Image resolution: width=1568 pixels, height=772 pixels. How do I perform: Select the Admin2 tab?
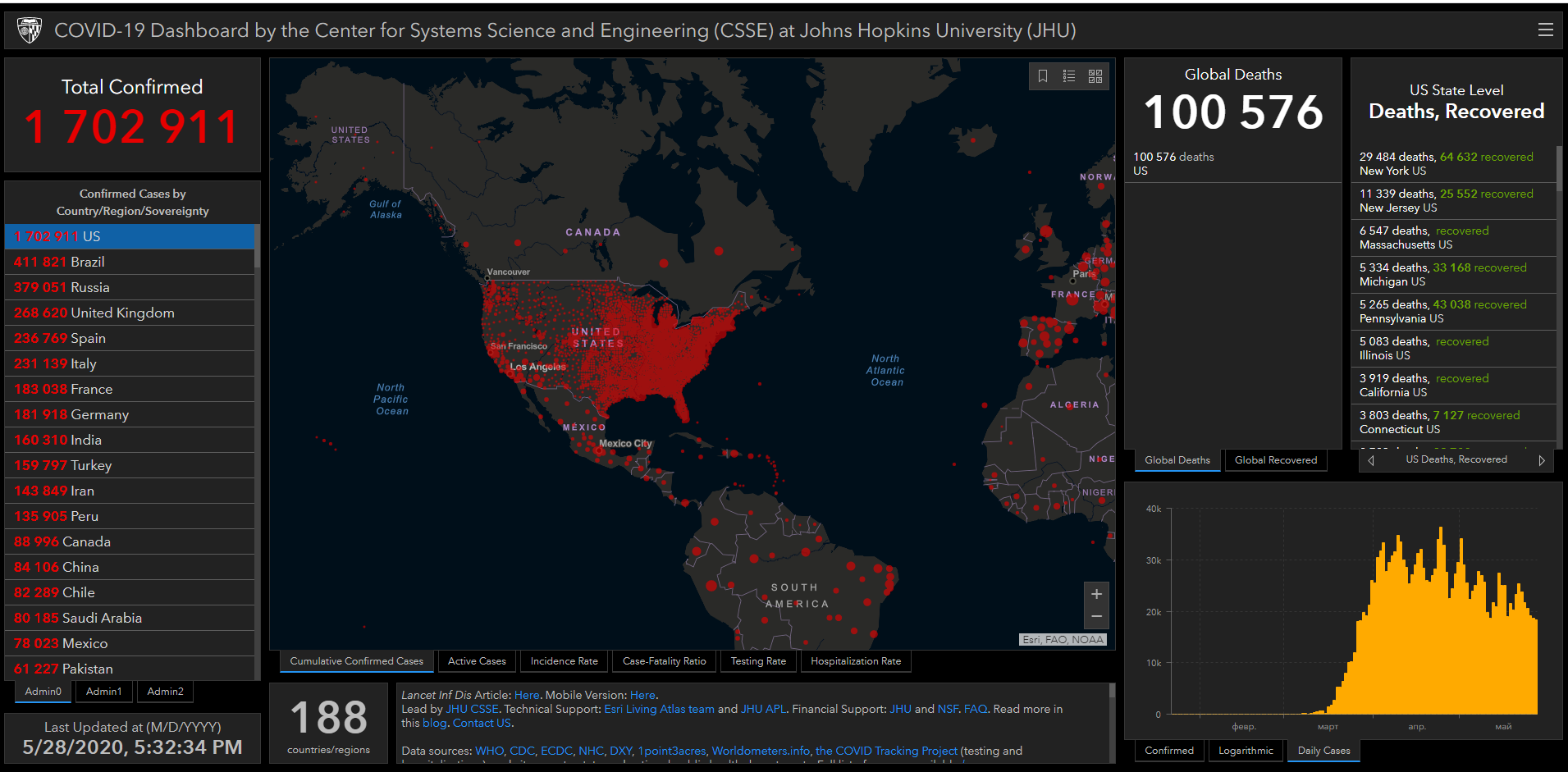[x=165, y=692]
